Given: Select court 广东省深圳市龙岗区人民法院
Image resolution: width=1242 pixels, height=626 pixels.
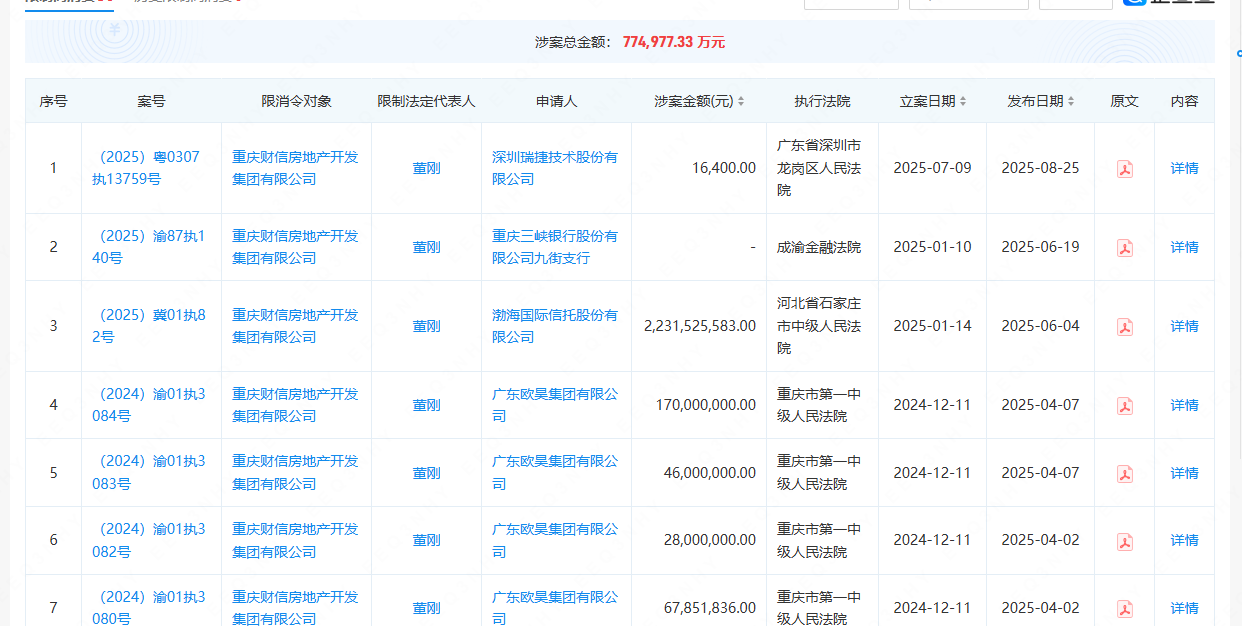Looking at the screenshot, I should point(819,168).
